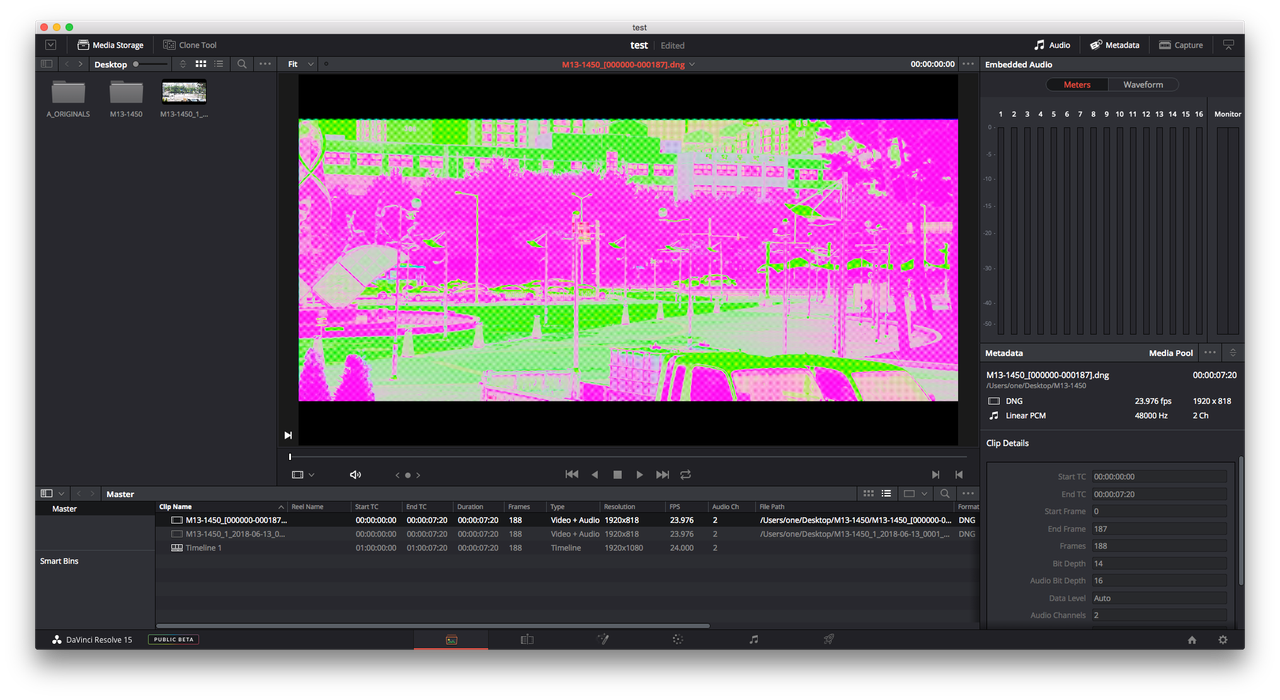Switch media pool to list view
The width and height of the screenshot is (1280, 700).
tap(886, 494)
